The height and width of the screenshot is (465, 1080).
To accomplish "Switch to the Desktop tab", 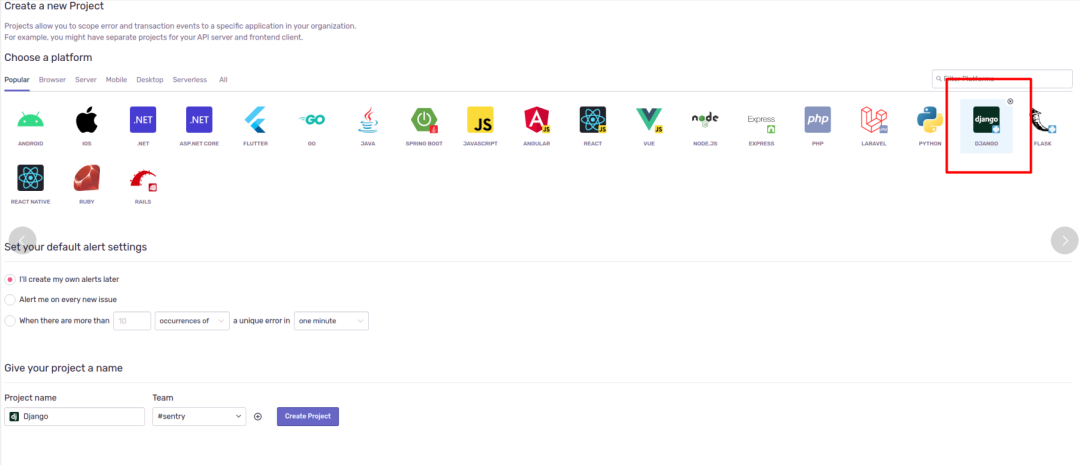I will click(x=149, y=80).
